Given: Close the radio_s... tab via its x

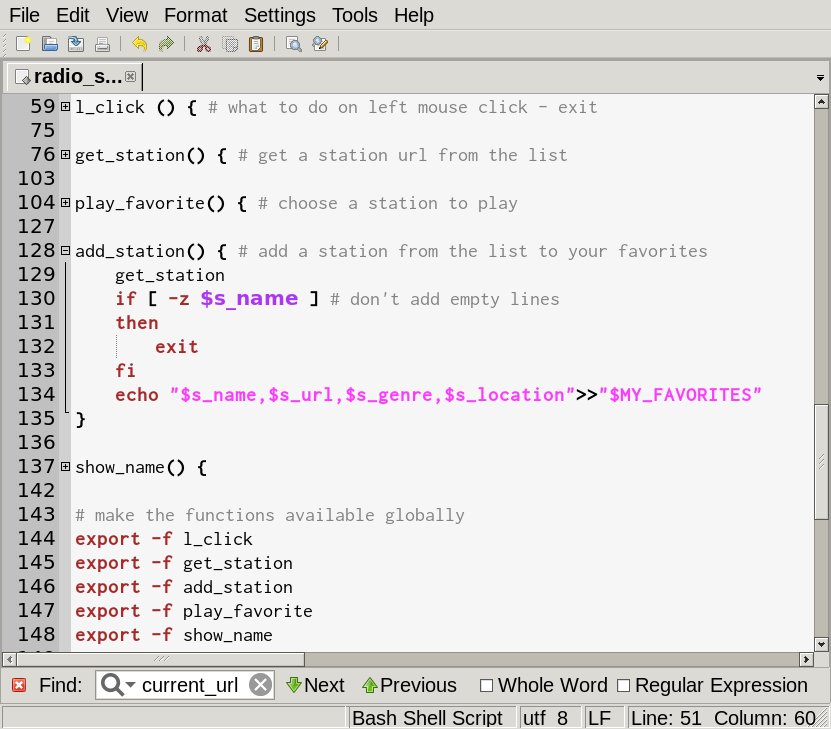Looking at the screenshot, I should coord(130,76).
